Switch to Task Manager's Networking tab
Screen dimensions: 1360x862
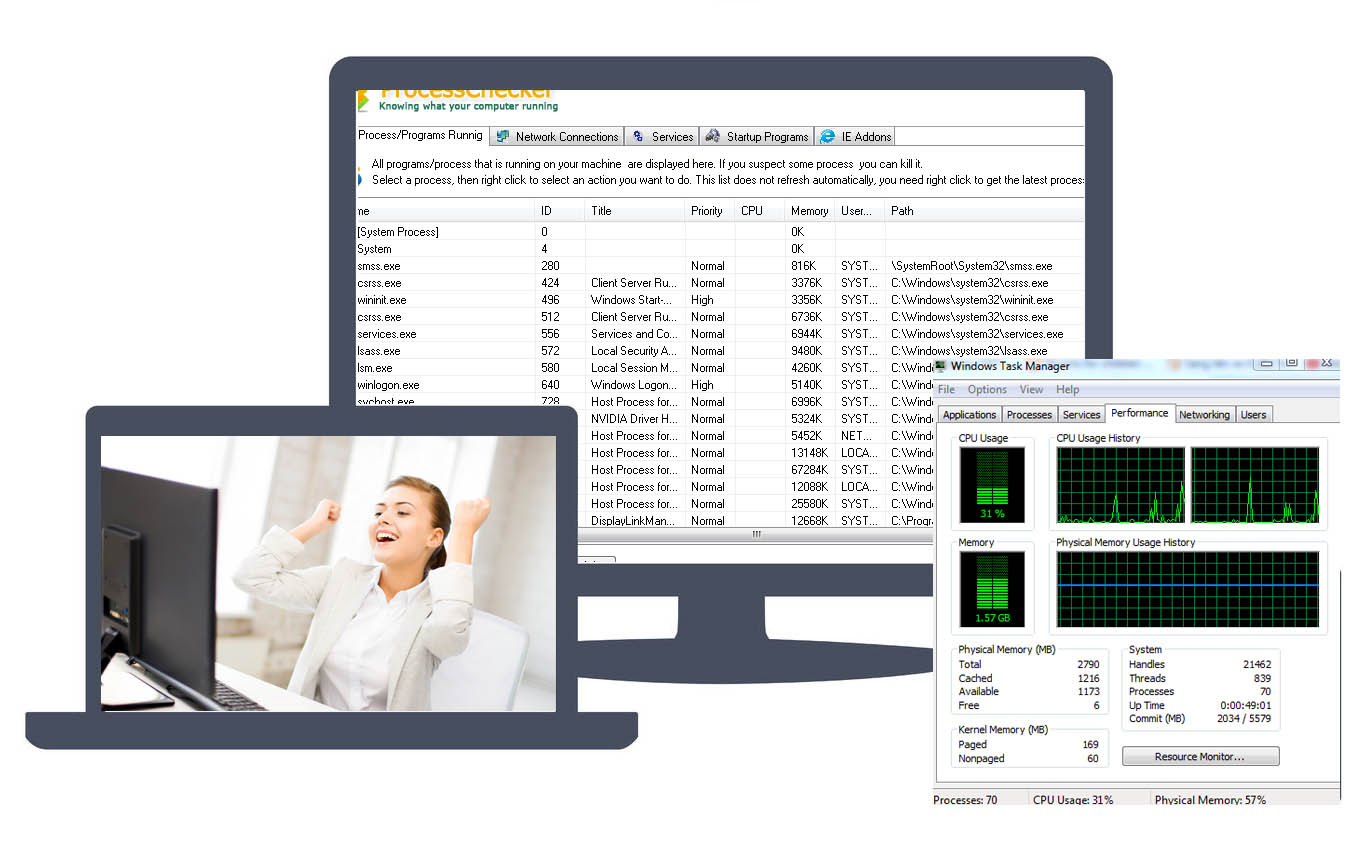(x=1204, y=415)
